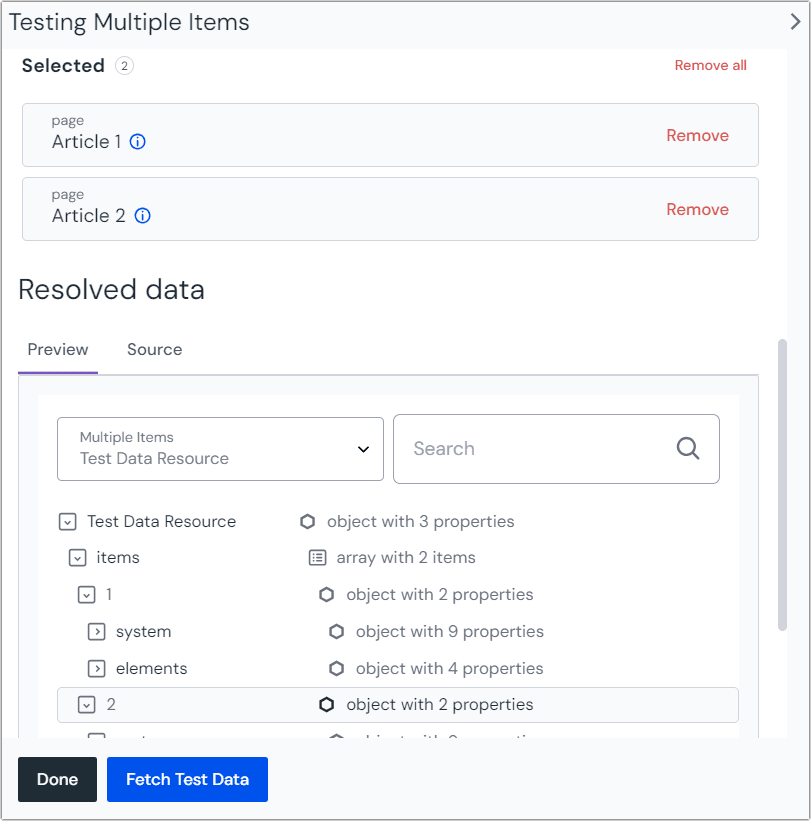Screen dimensions: 812x822
Task: Click the array icon in items row
Action: (317, 558)
